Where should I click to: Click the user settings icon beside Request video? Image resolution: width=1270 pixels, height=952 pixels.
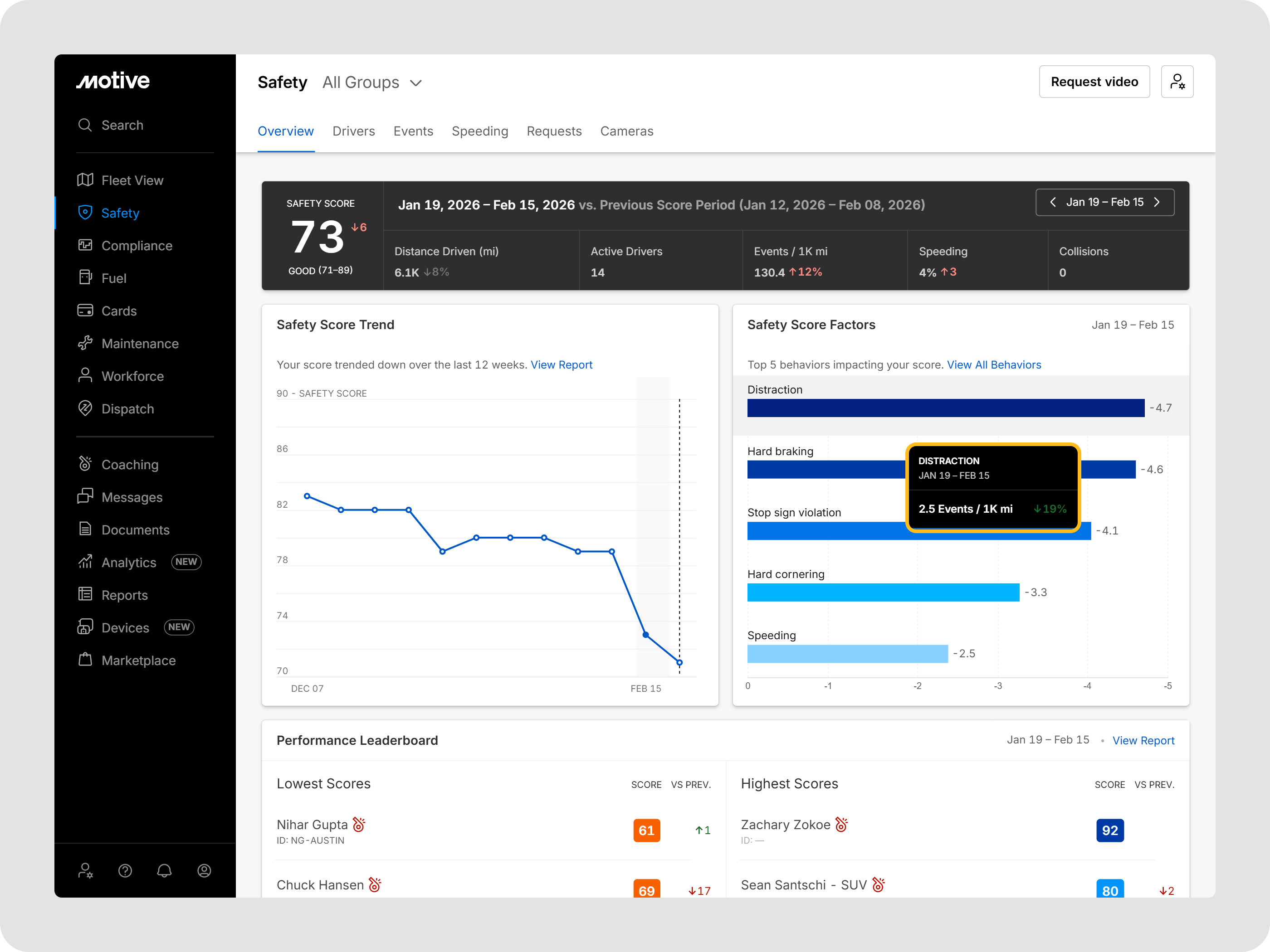(1177, 82)
